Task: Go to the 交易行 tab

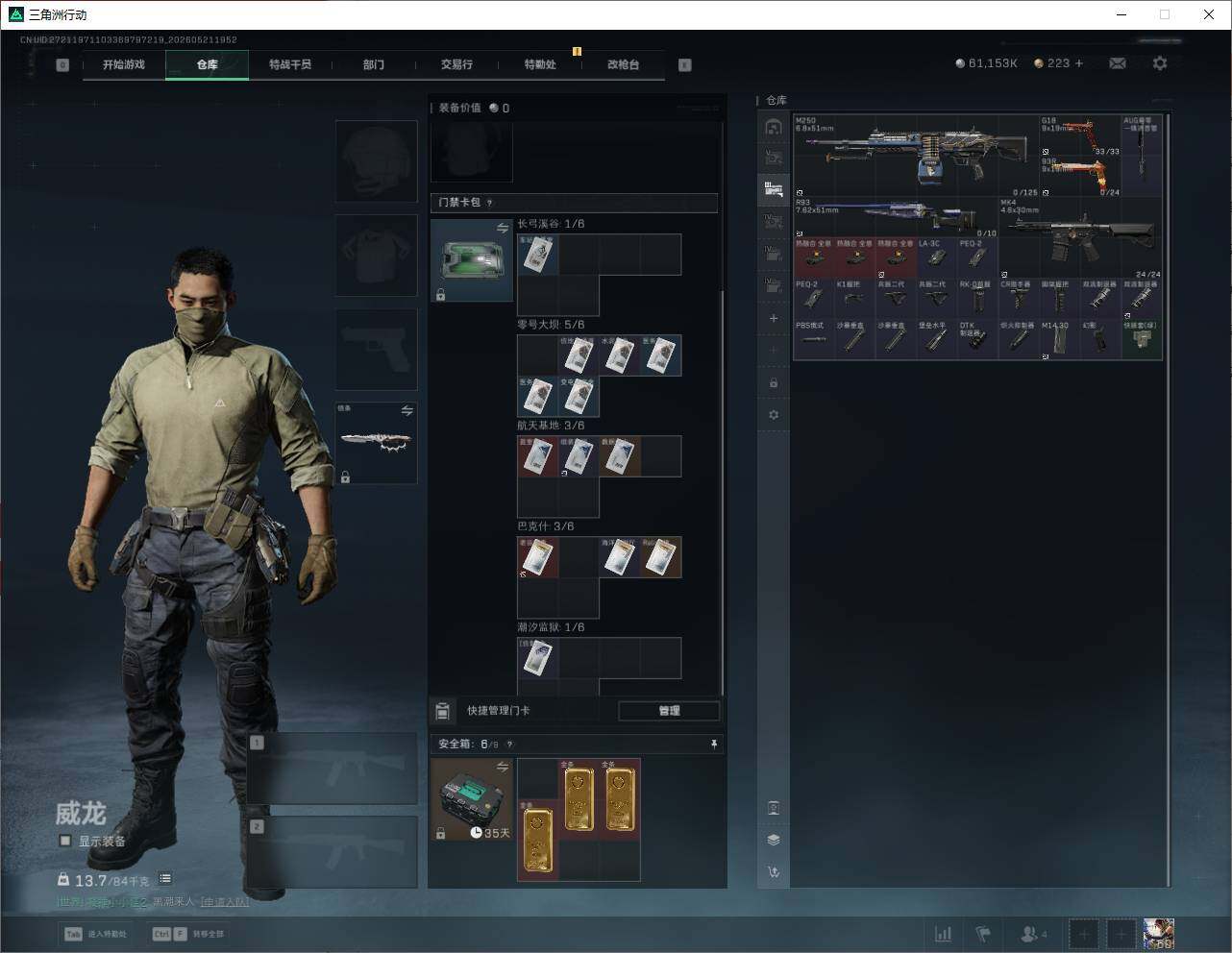Action: pyautogui.click(x=456, y=64)
